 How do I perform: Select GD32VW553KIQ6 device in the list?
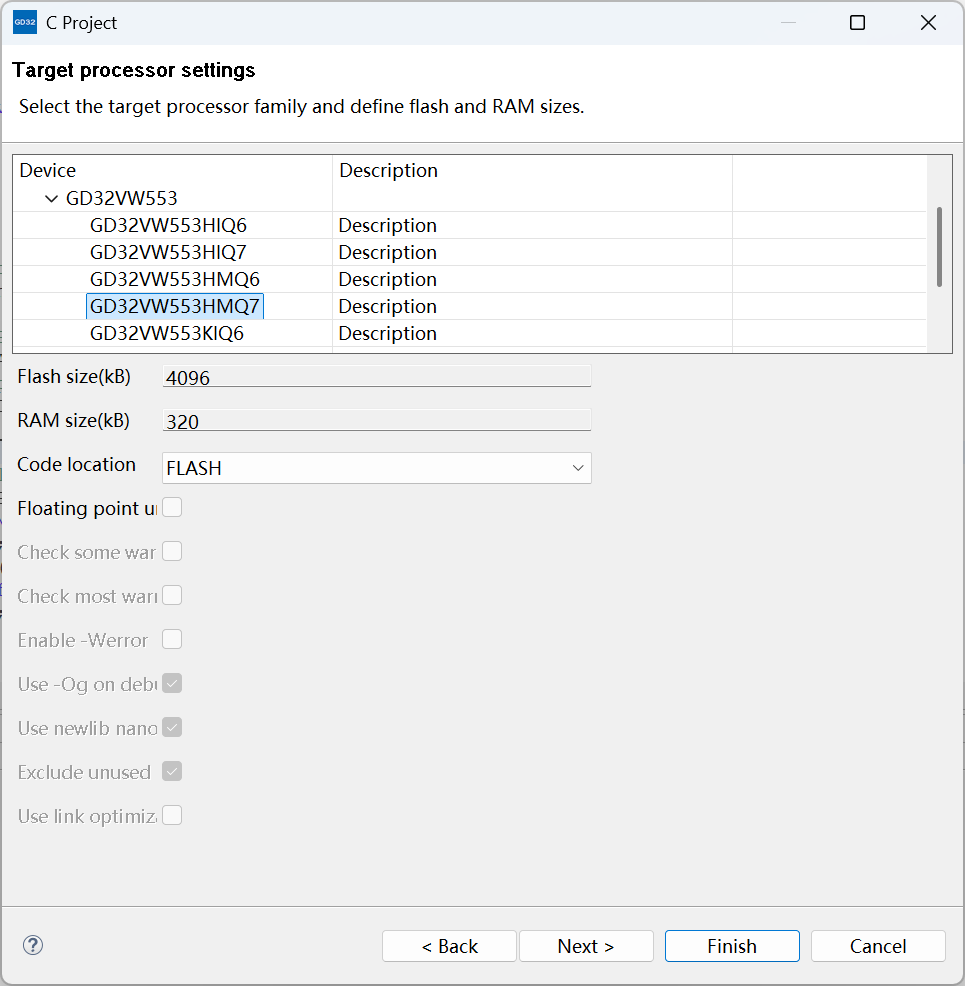pyautogui.click(x=167, y=334)
